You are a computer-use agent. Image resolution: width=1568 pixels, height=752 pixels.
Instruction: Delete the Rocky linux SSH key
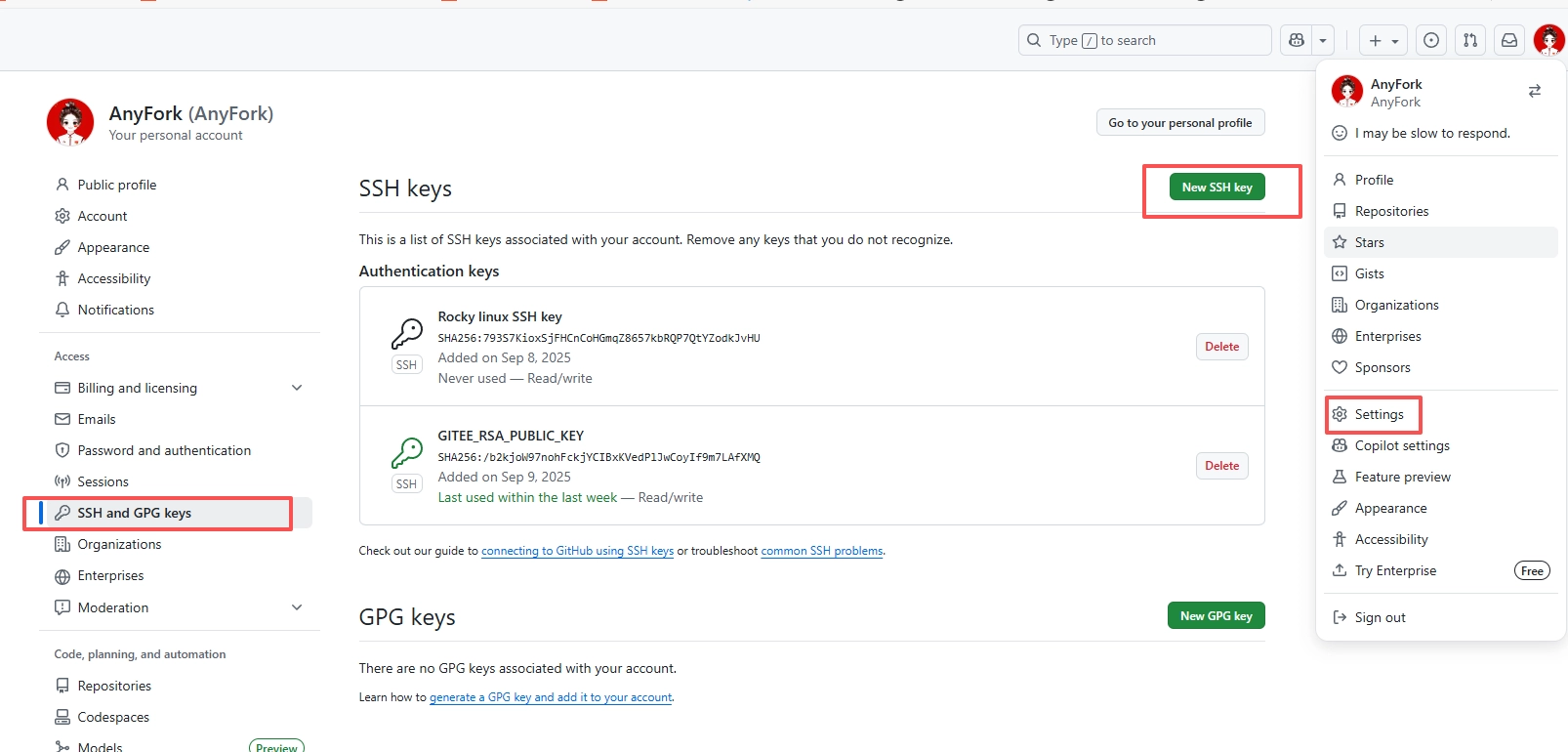tap(1221, 347)
